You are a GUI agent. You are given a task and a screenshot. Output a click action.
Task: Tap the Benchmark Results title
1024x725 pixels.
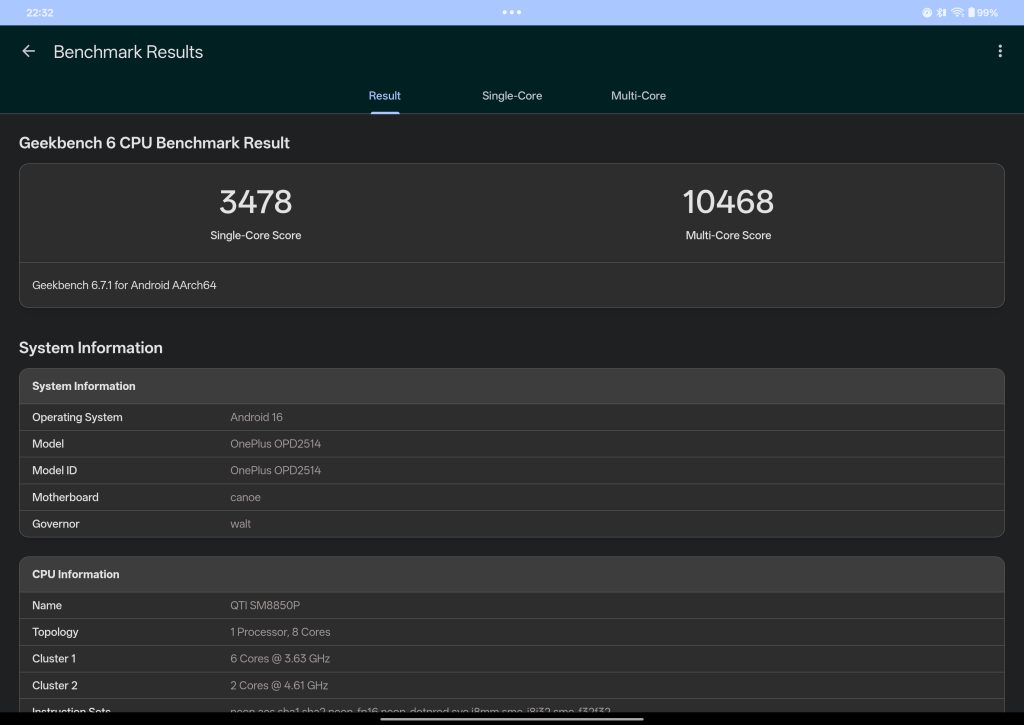click(128, 52)
